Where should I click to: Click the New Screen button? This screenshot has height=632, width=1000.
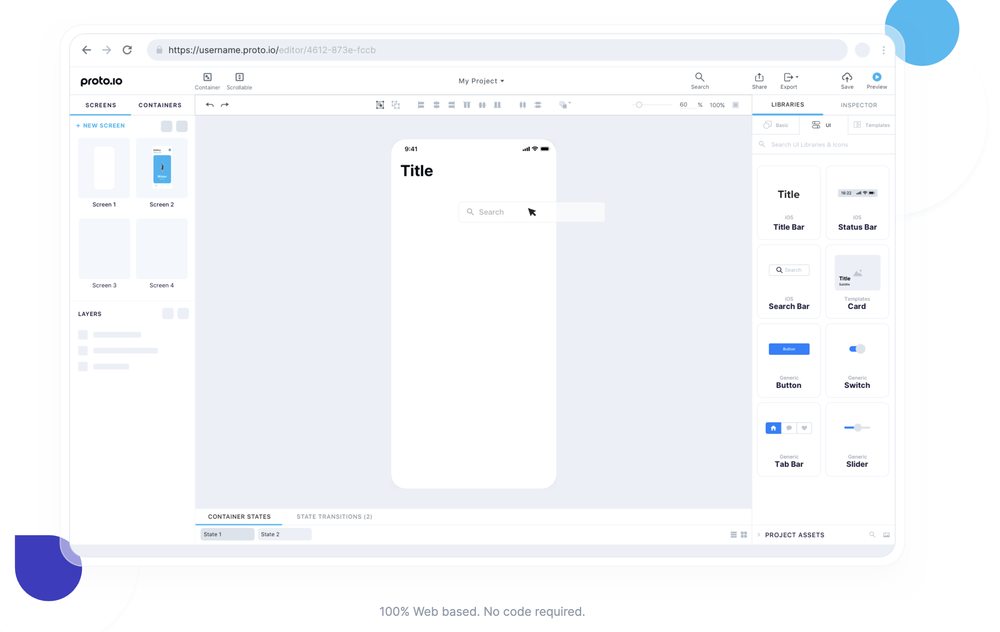pos(99,126)
